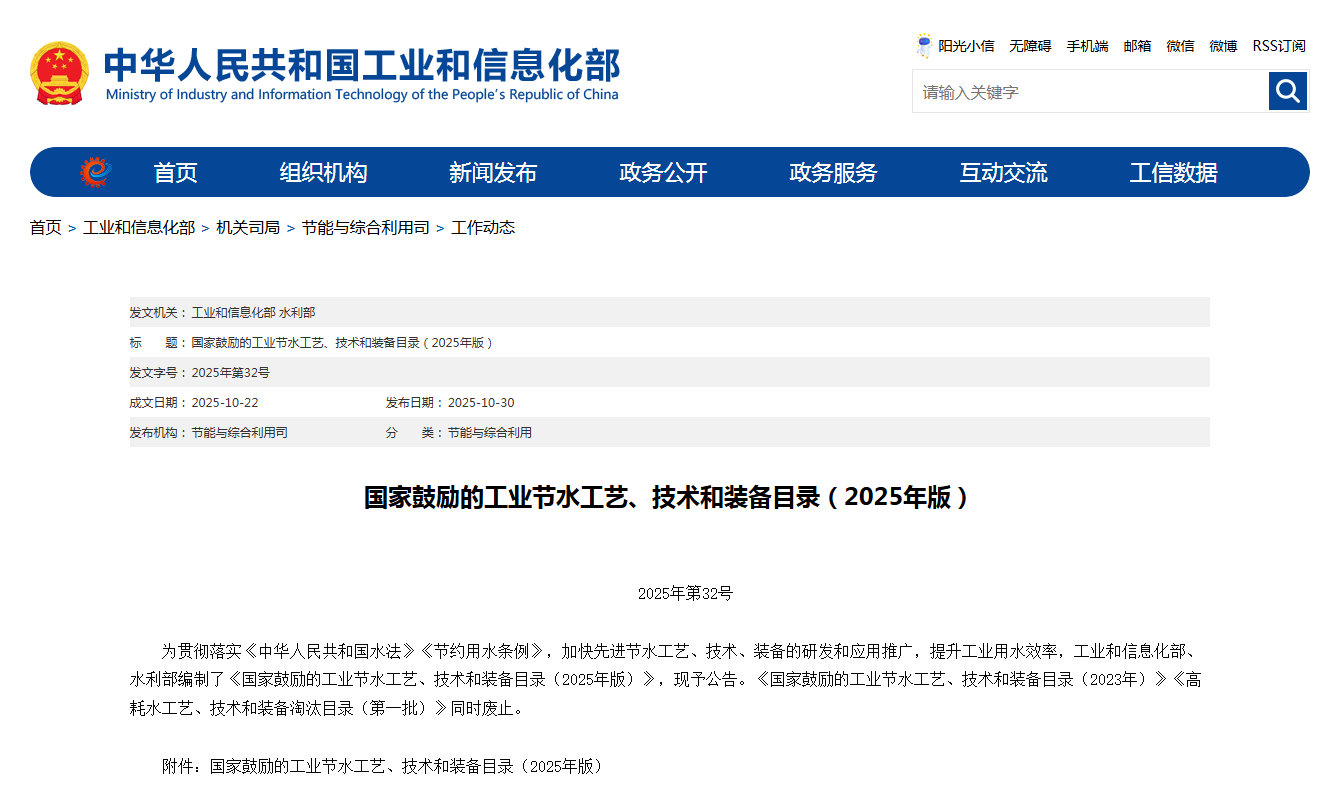Go to 组织机构 in main menu
Viewport: 1334px width, 796px height.
(x=323, y=173)
